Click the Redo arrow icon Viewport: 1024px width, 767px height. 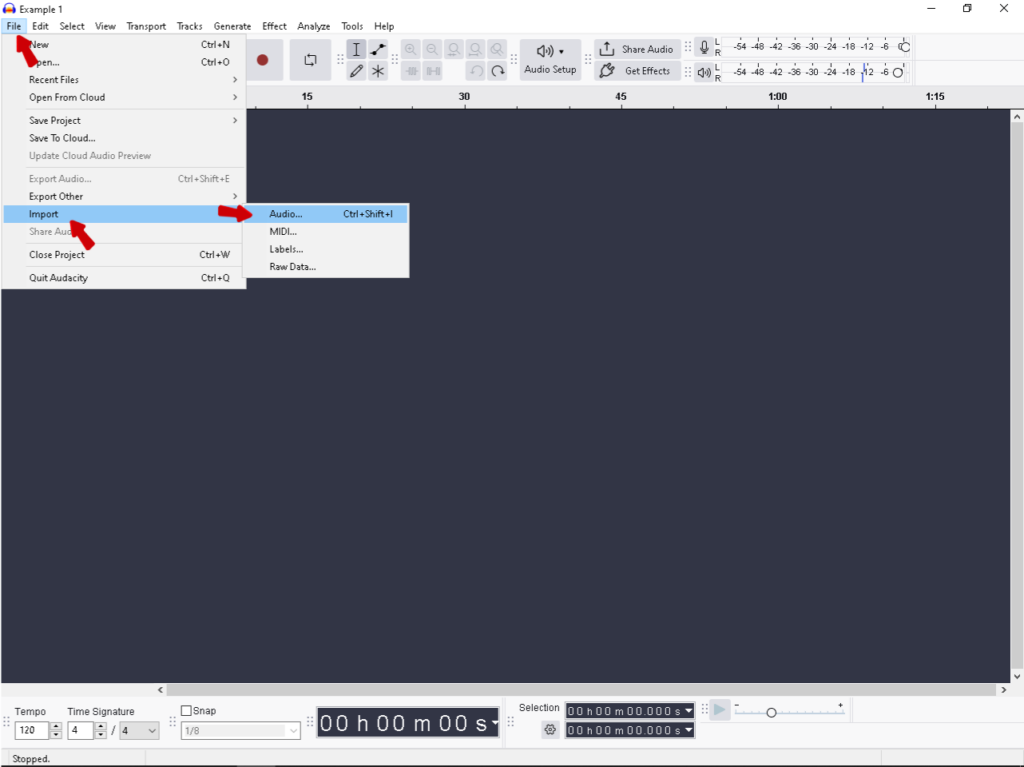tap(497, 71)
